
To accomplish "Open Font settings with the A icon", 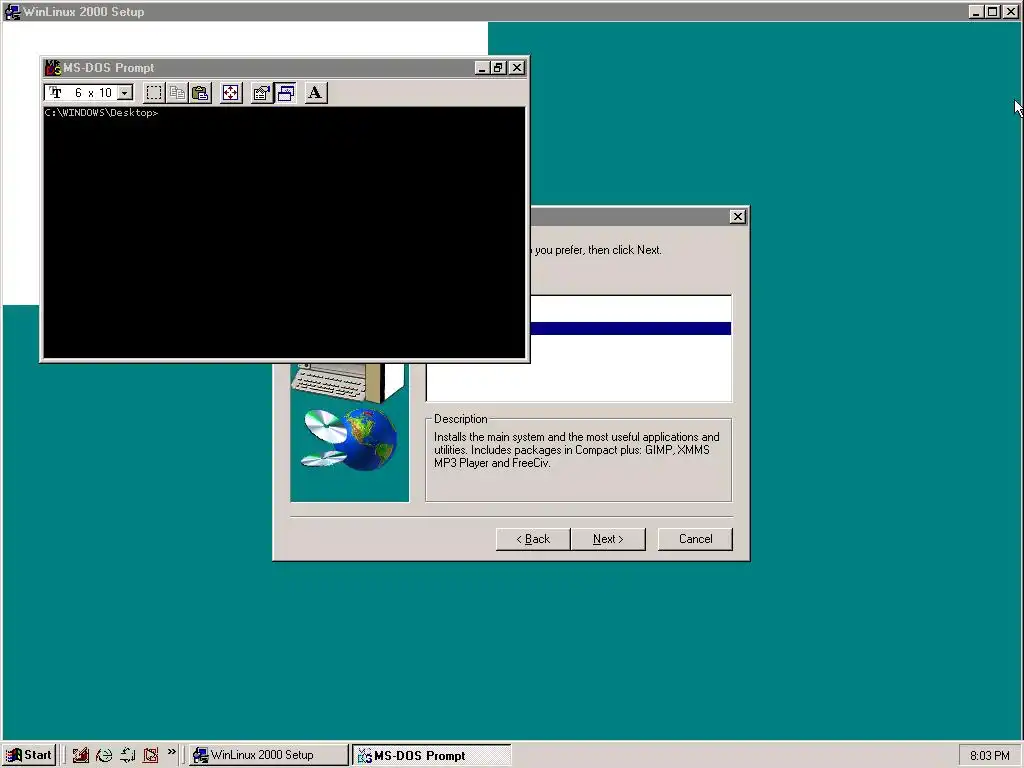I will (315, 93).
